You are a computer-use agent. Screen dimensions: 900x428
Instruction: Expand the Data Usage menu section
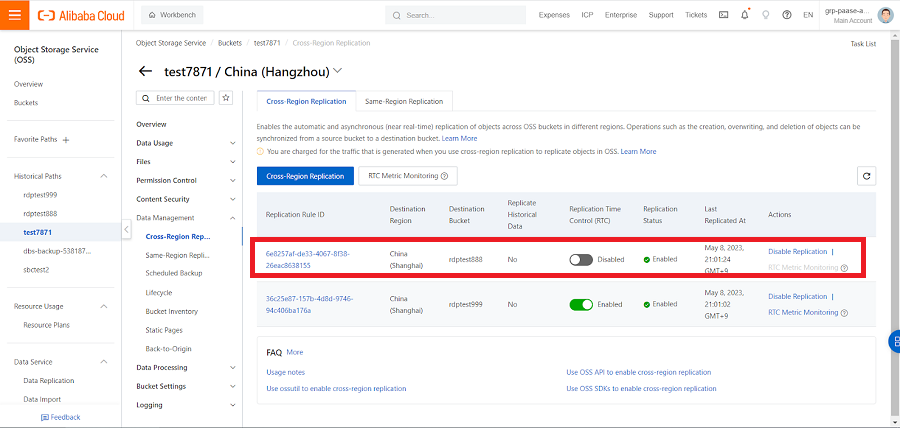232,143
